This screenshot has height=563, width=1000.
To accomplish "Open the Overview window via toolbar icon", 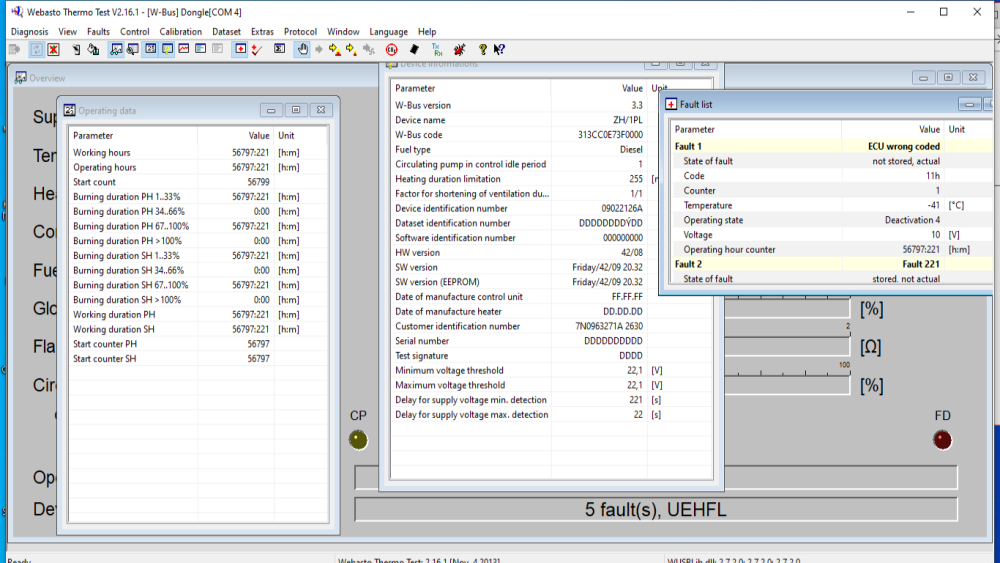I will click(x=116, y=49).
